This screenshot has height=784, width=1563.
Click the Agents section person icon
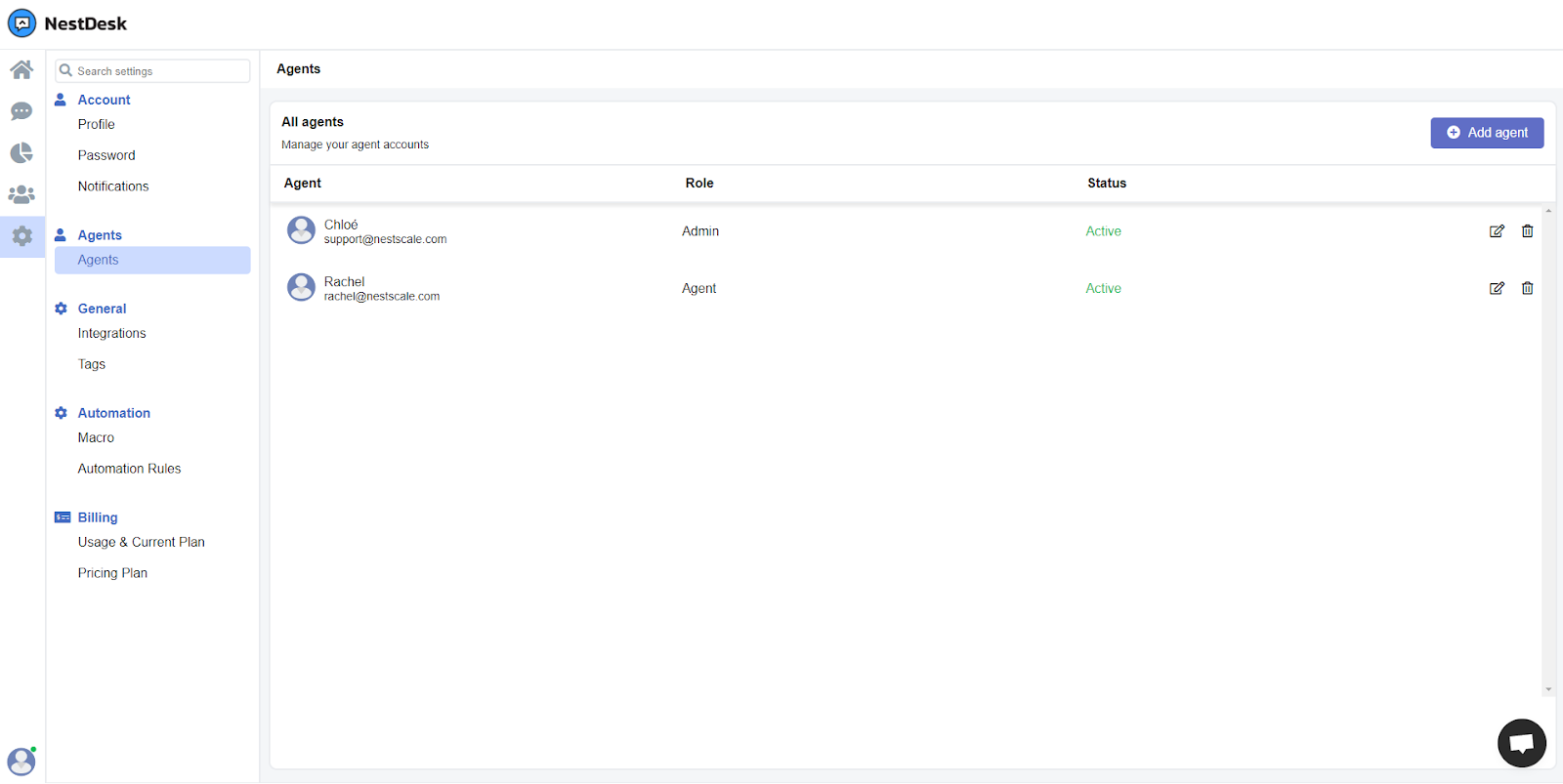coord(61,235)
